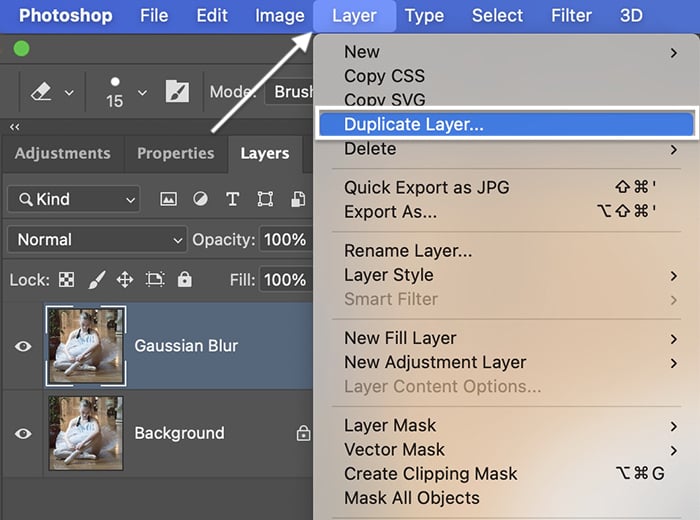
Task: Toggle the lock all padlock icon
Action: point(184,279)
